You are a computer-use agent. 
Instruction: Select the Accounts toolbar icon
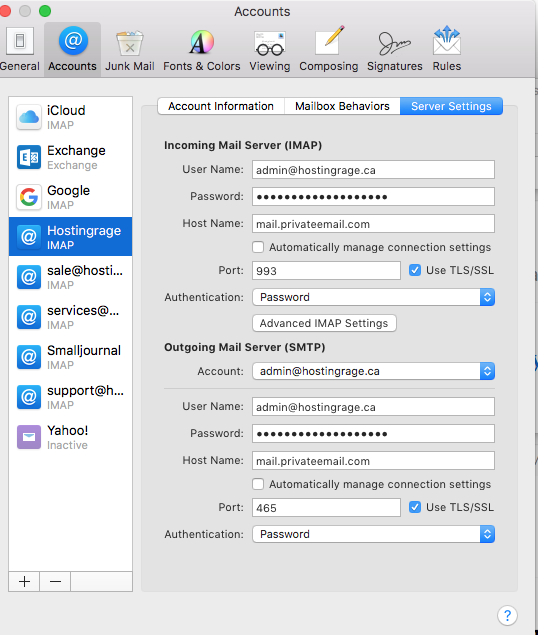click(73, 49)
